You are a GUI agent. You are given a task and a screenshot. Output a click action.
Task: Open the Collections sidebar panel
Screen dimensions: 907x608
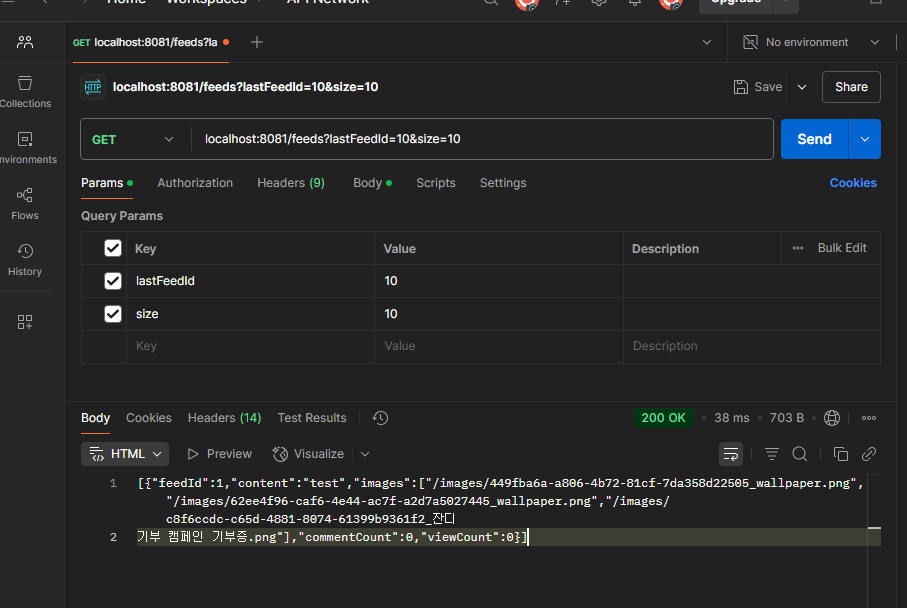pos(25,91)
